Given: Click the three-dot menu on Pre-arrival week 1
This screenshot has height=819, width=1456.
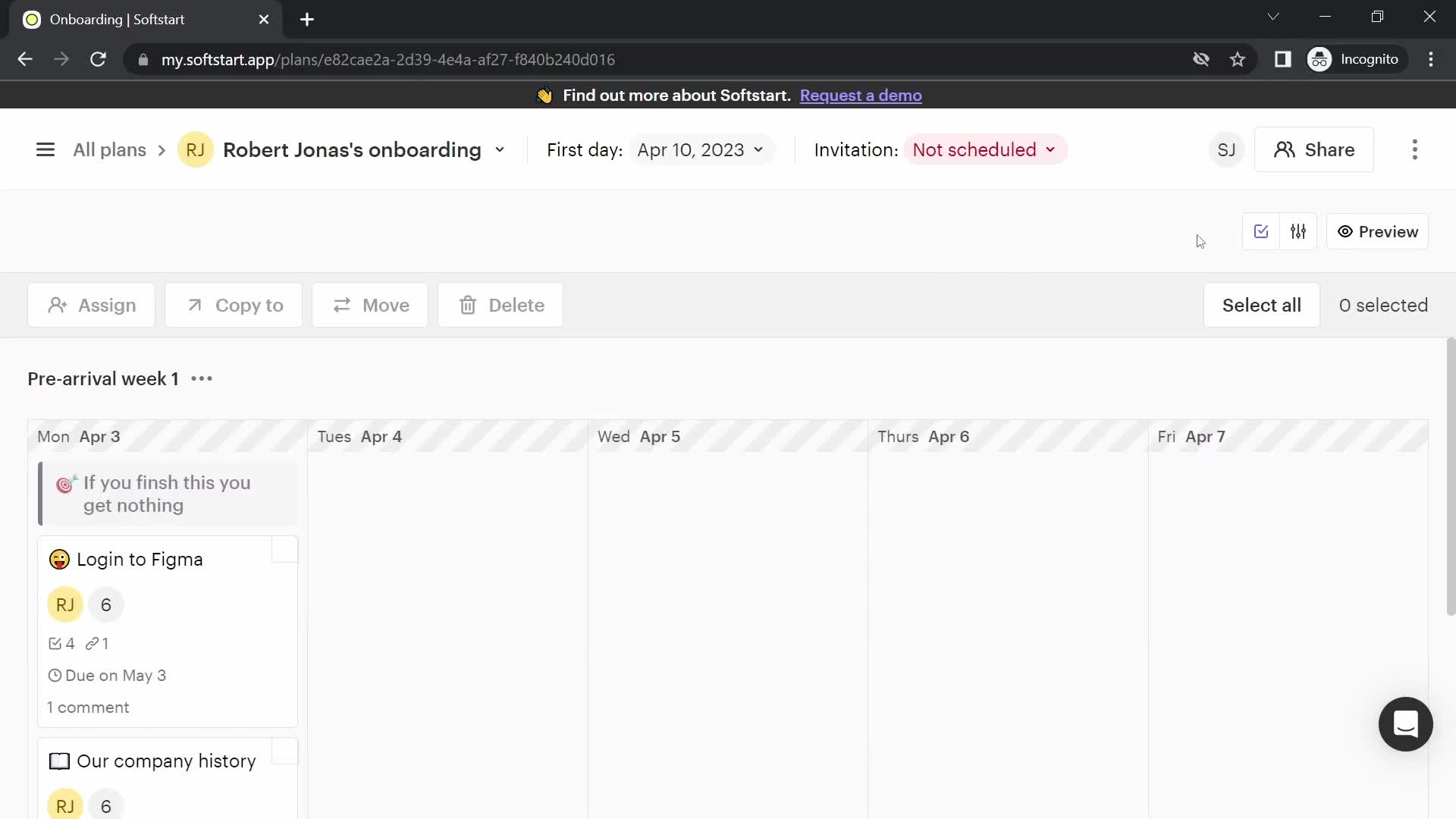Looking at the screenshot, I should (x=202, y=378).
